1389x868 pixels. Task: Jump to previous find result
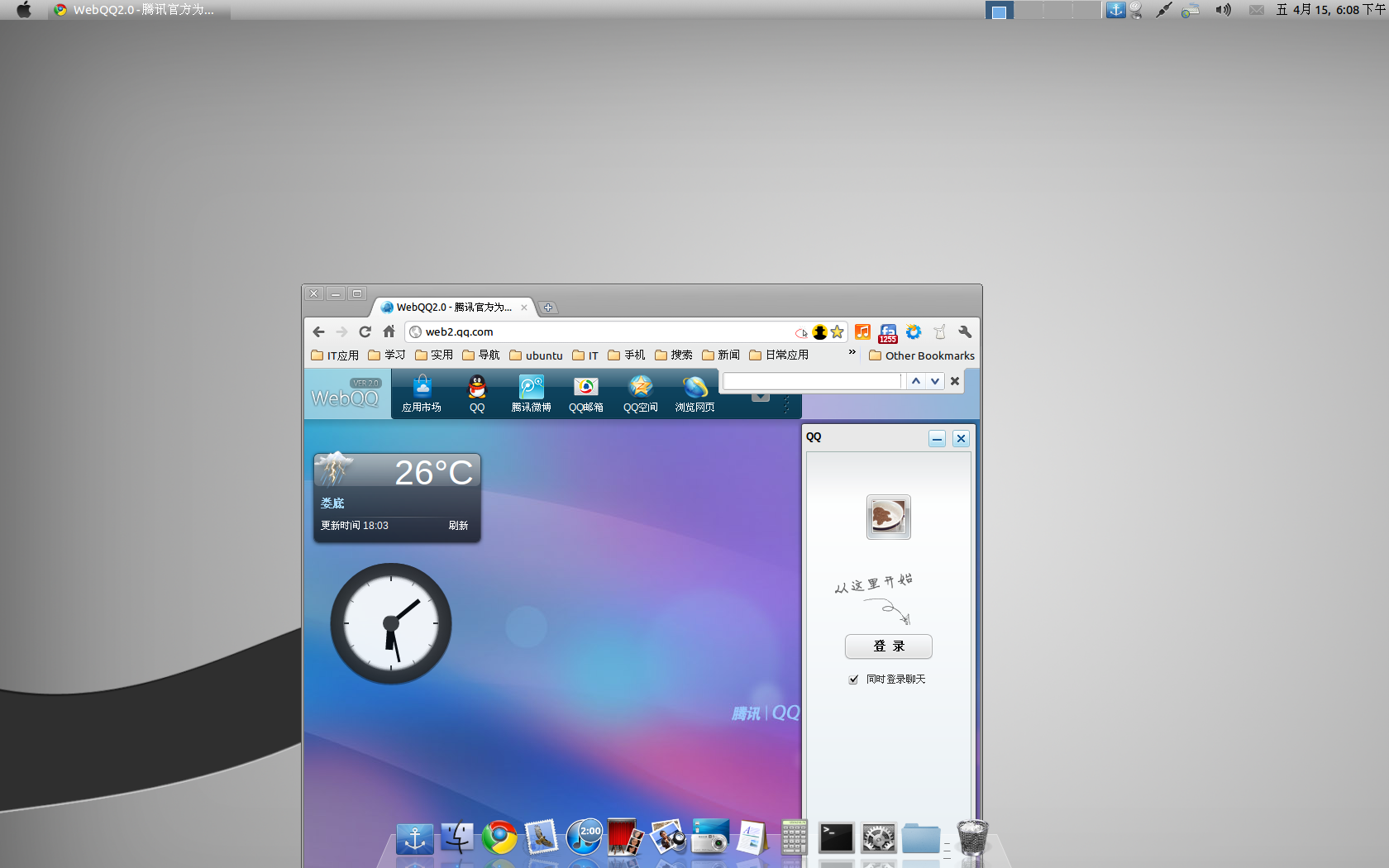[915, 381]
